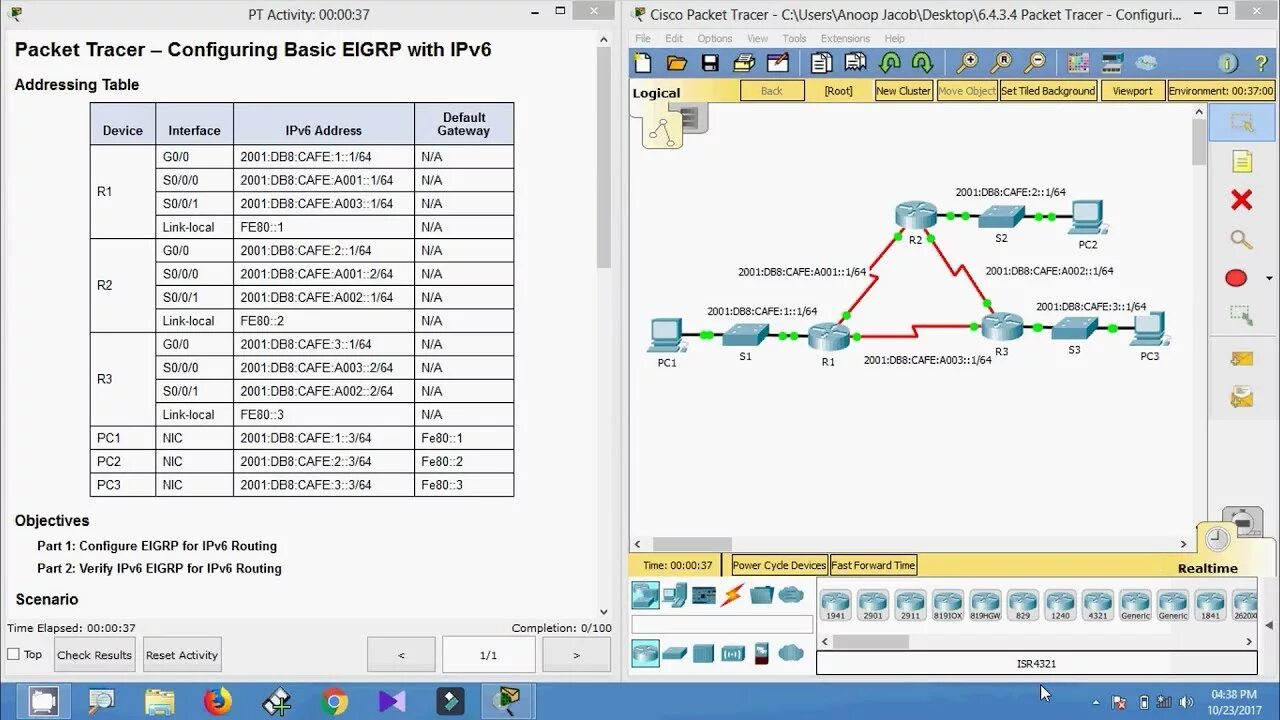Click the Copy toolbar icon
Image resolution: width=1280 pixels, height=720 pixels.
821,63
